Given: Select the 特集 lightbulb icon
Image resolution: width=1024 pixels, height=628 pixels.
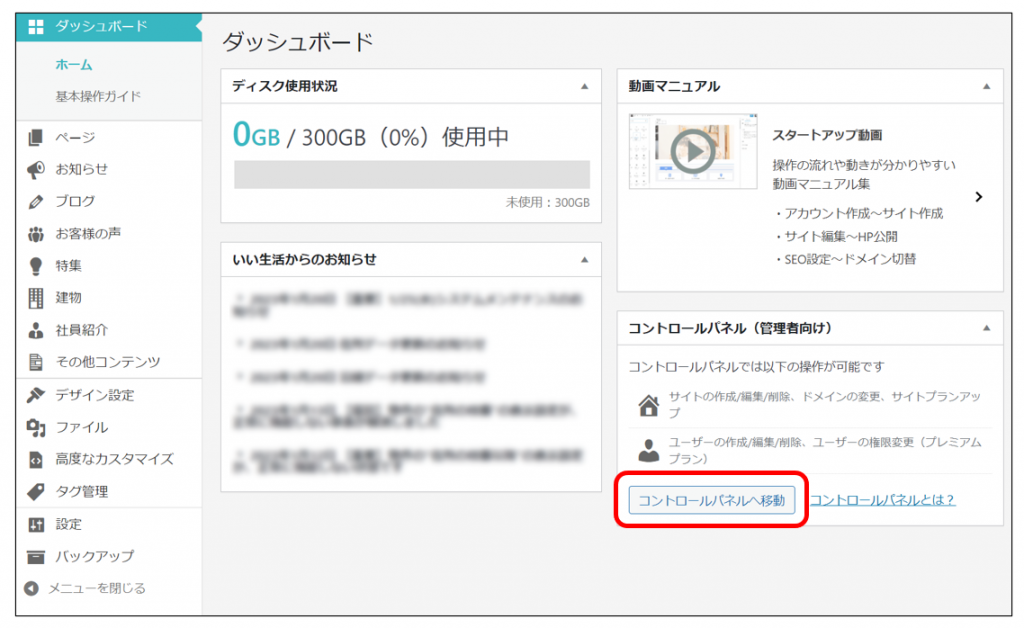Looking at the screenshot, I should click(36, 266).
